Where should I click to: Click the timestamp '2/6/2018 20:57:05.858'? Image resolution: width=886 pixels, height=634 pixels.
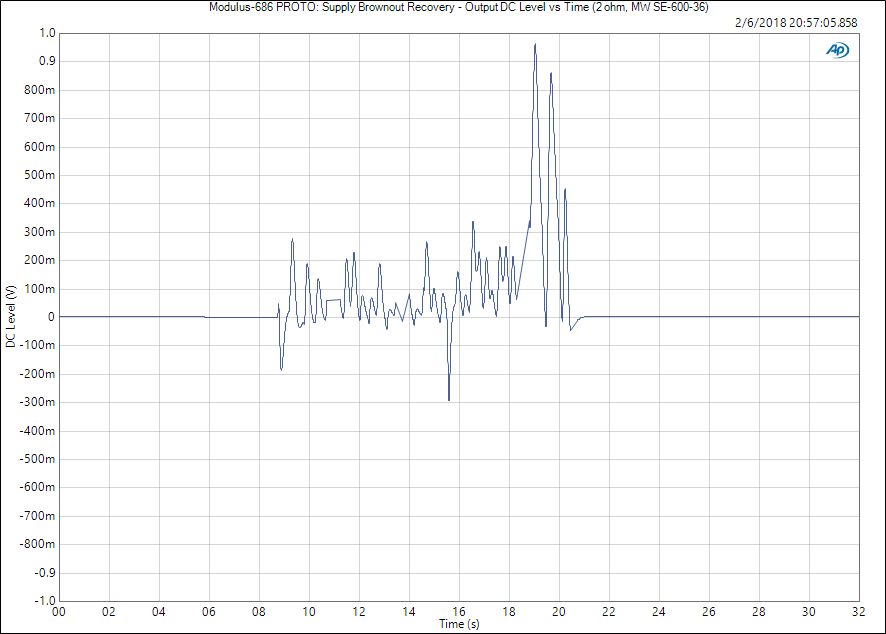pos(796,23)
